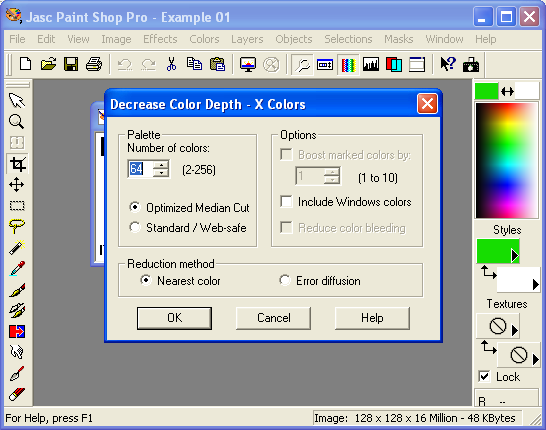This screenshot has width=546, height=430.
Task: Select the Clone Brush tool
Action: pyautogui.click(x=17, y=310)
